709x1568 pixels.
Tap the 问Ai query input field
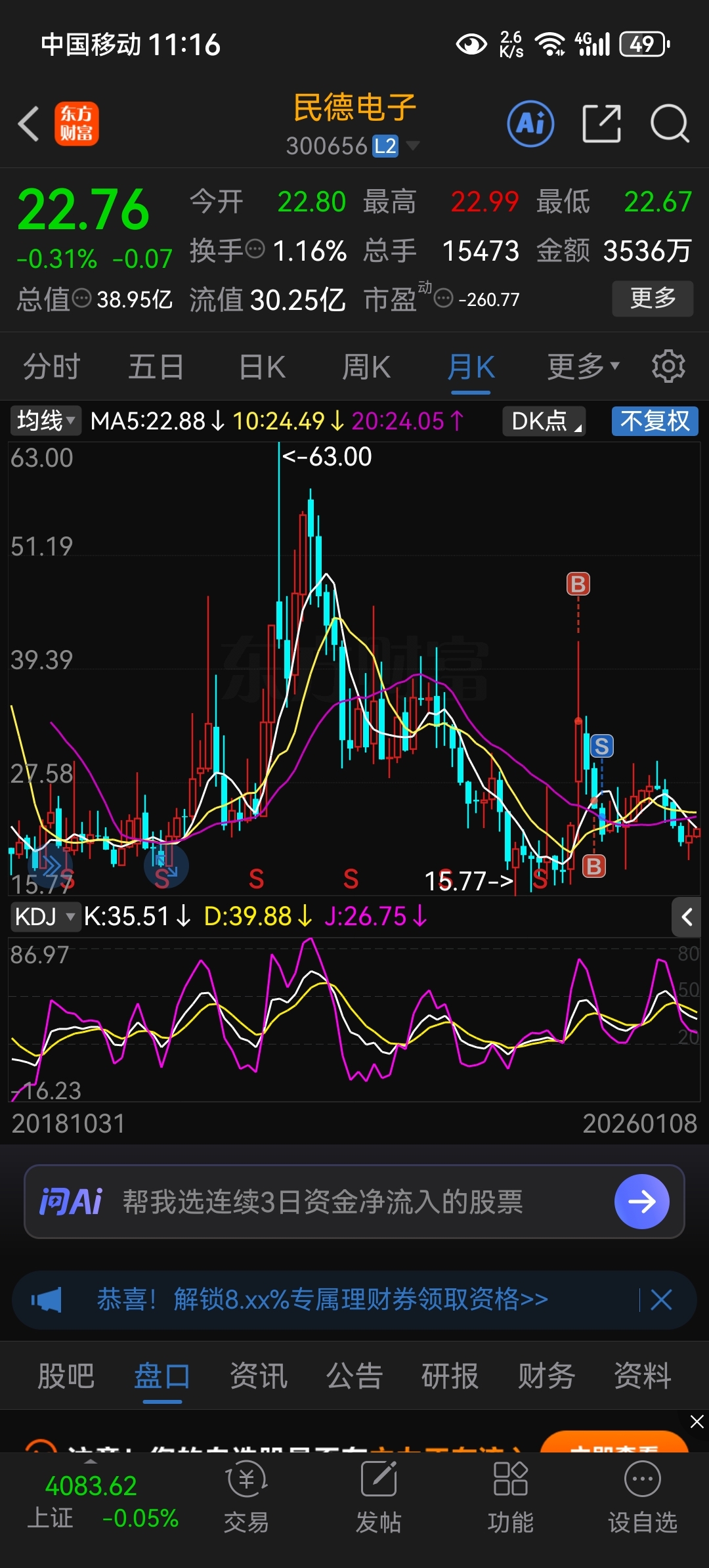coord(354,1202)
